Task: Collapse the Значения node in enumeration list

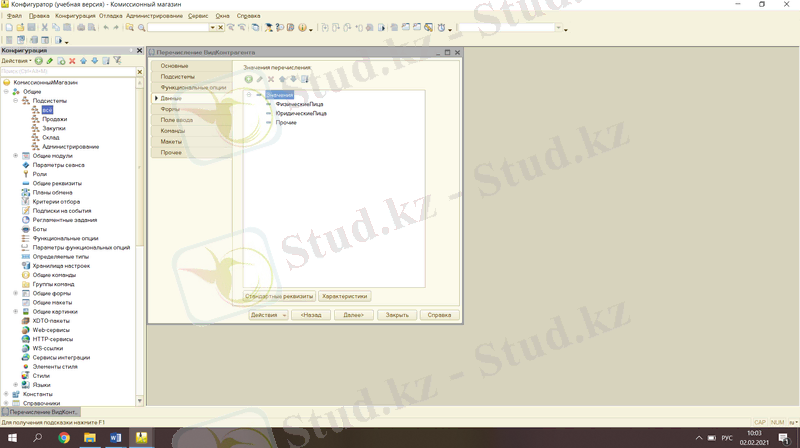Action: [249, 95]
